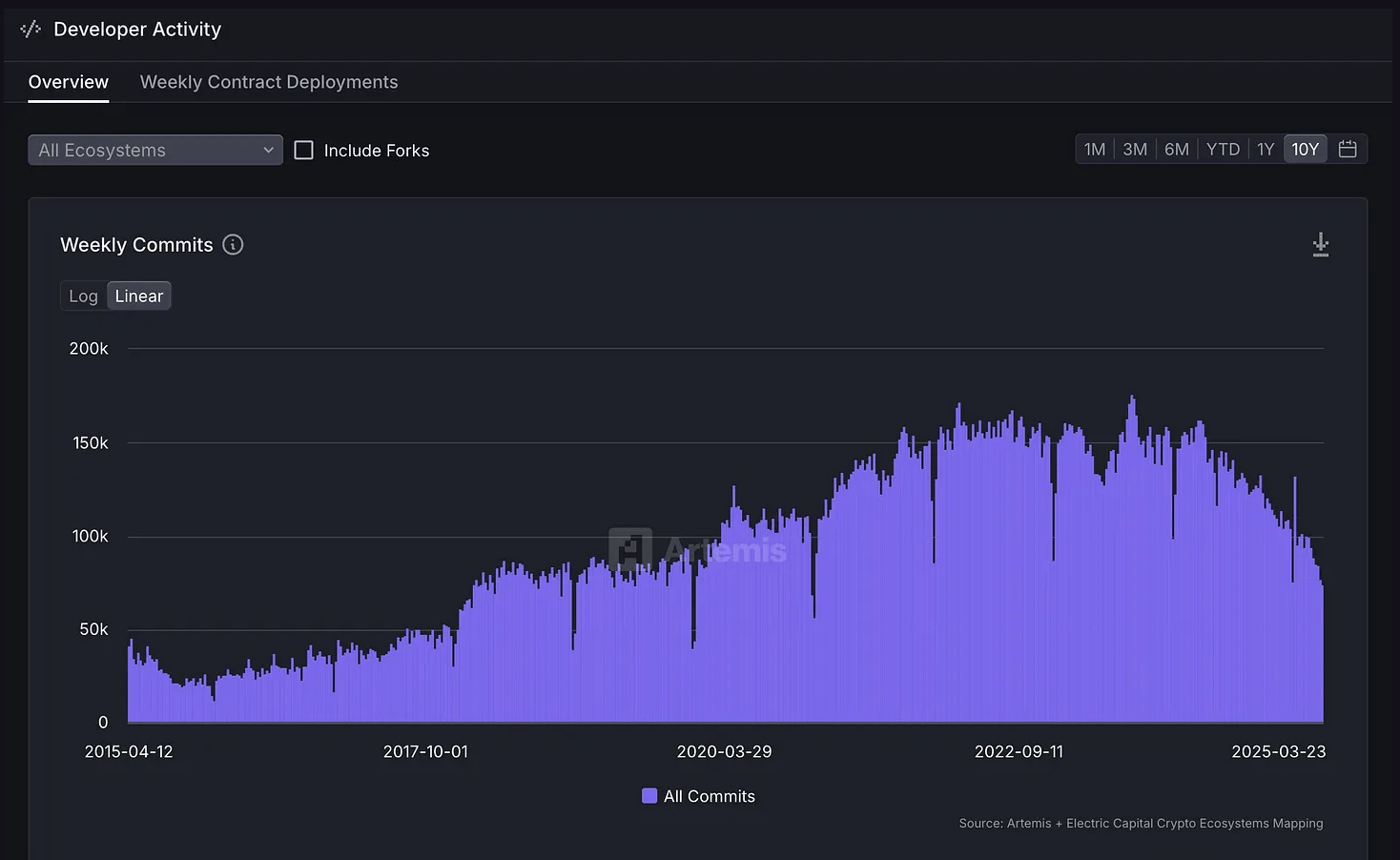Select the Overview tab

(x=69, y=82)
